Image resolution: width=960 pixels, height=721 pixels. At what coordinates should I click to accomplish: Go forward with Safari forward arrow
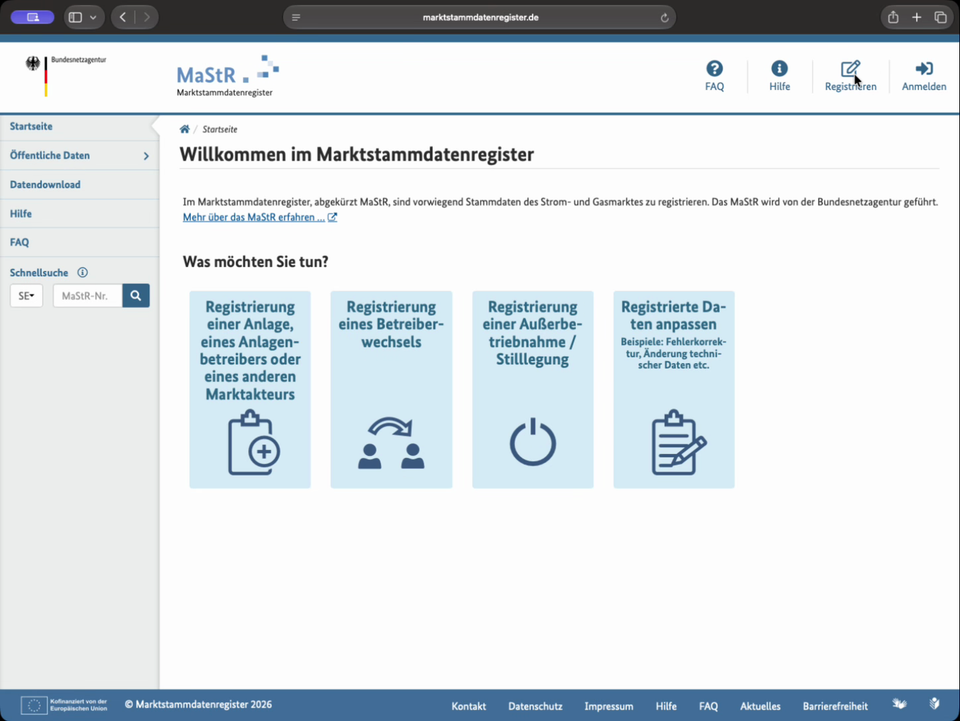click(x=146, y=17)
